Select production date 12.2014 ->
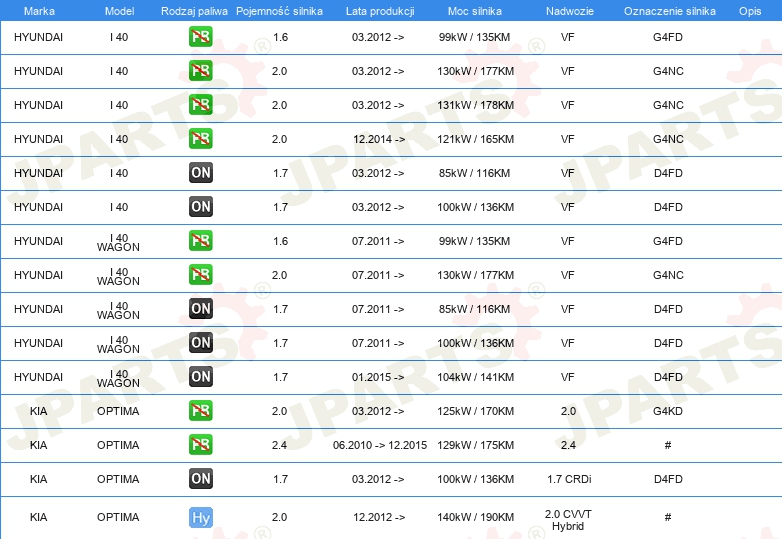Viewport: 782px width, 539px height. [379, 139]
